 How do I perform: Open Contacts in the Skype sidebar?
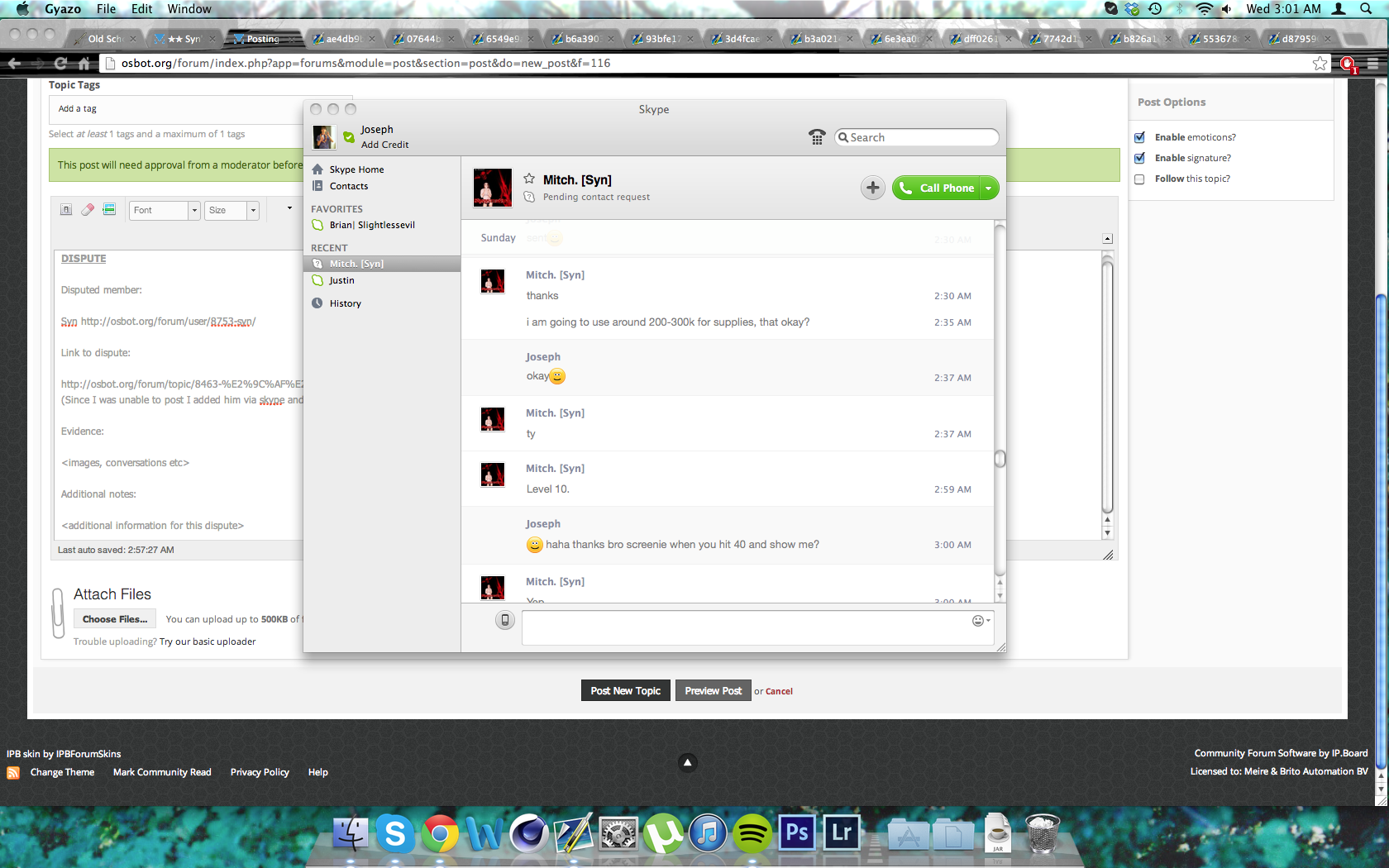(x=348, y=186)
